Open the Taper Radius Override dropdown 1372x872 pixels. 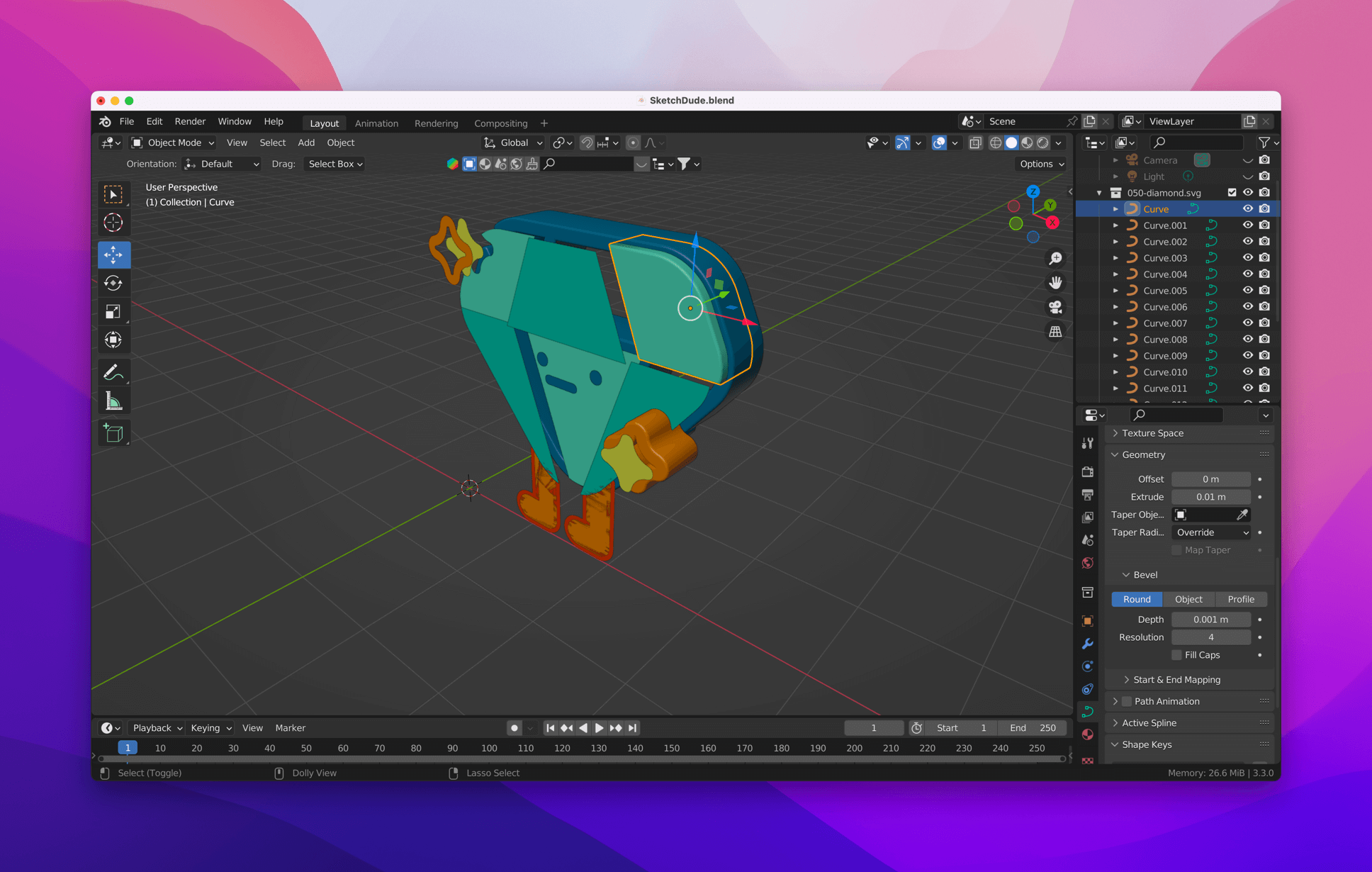point(1211,532)
